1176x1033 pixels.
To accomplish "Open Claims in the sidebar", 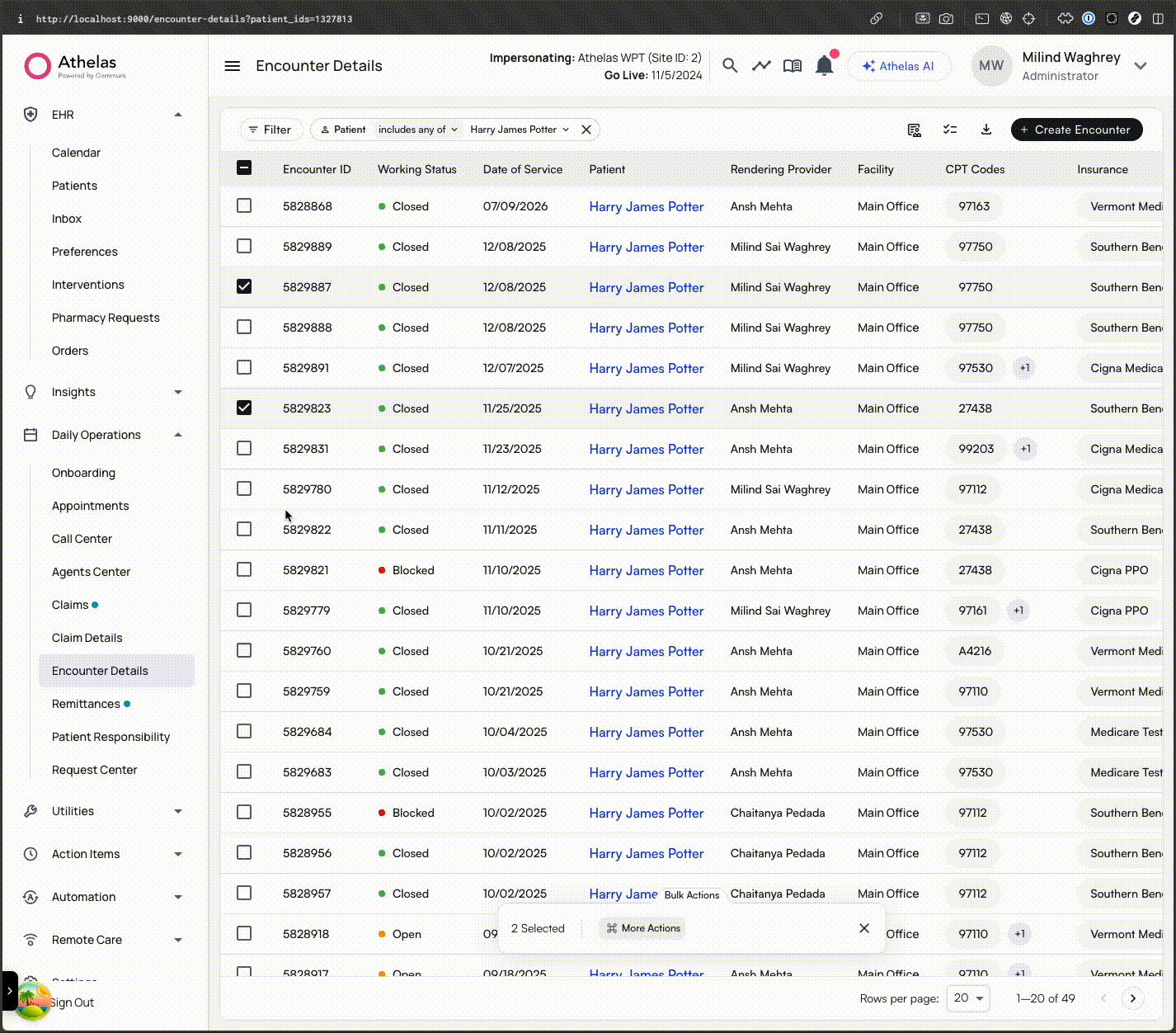I will coord(69,605).
